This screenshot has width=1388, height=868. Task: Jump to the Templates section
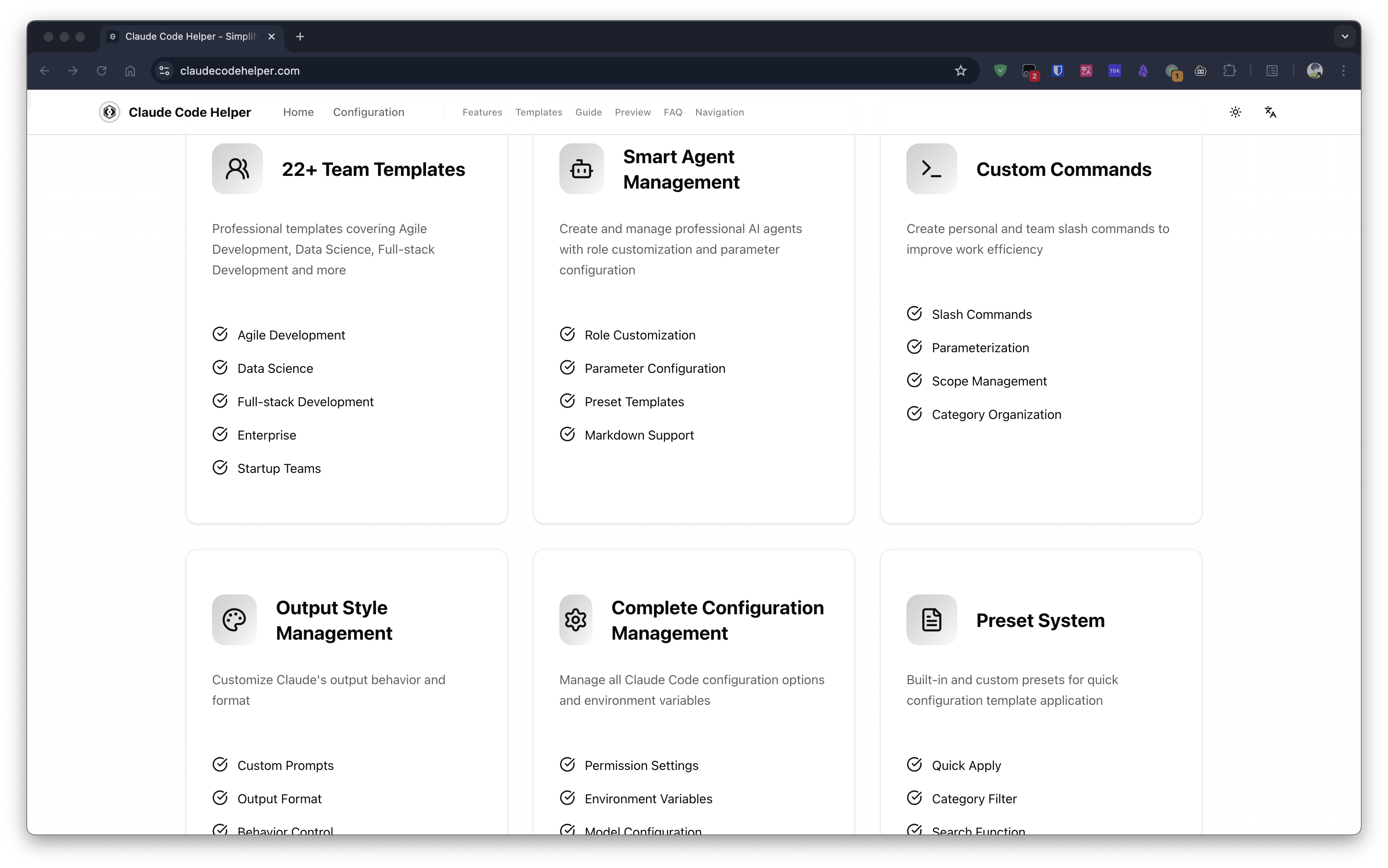click(x=538, y=112)
